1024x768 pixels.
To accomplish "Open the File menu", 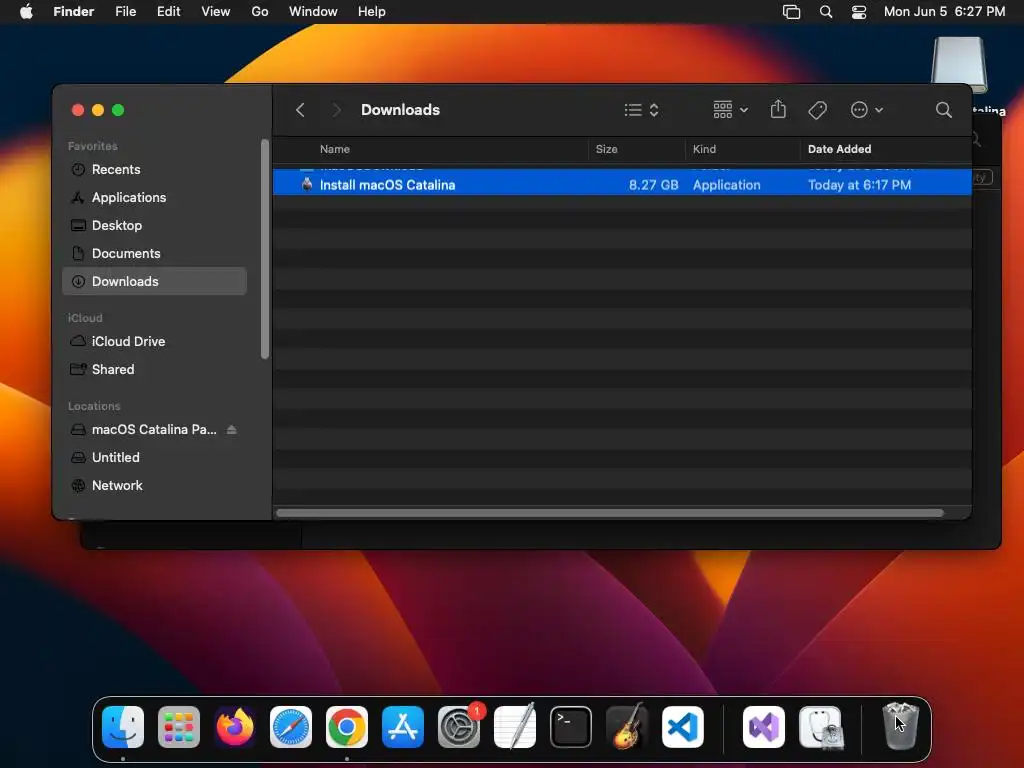I will pos(125,12).
